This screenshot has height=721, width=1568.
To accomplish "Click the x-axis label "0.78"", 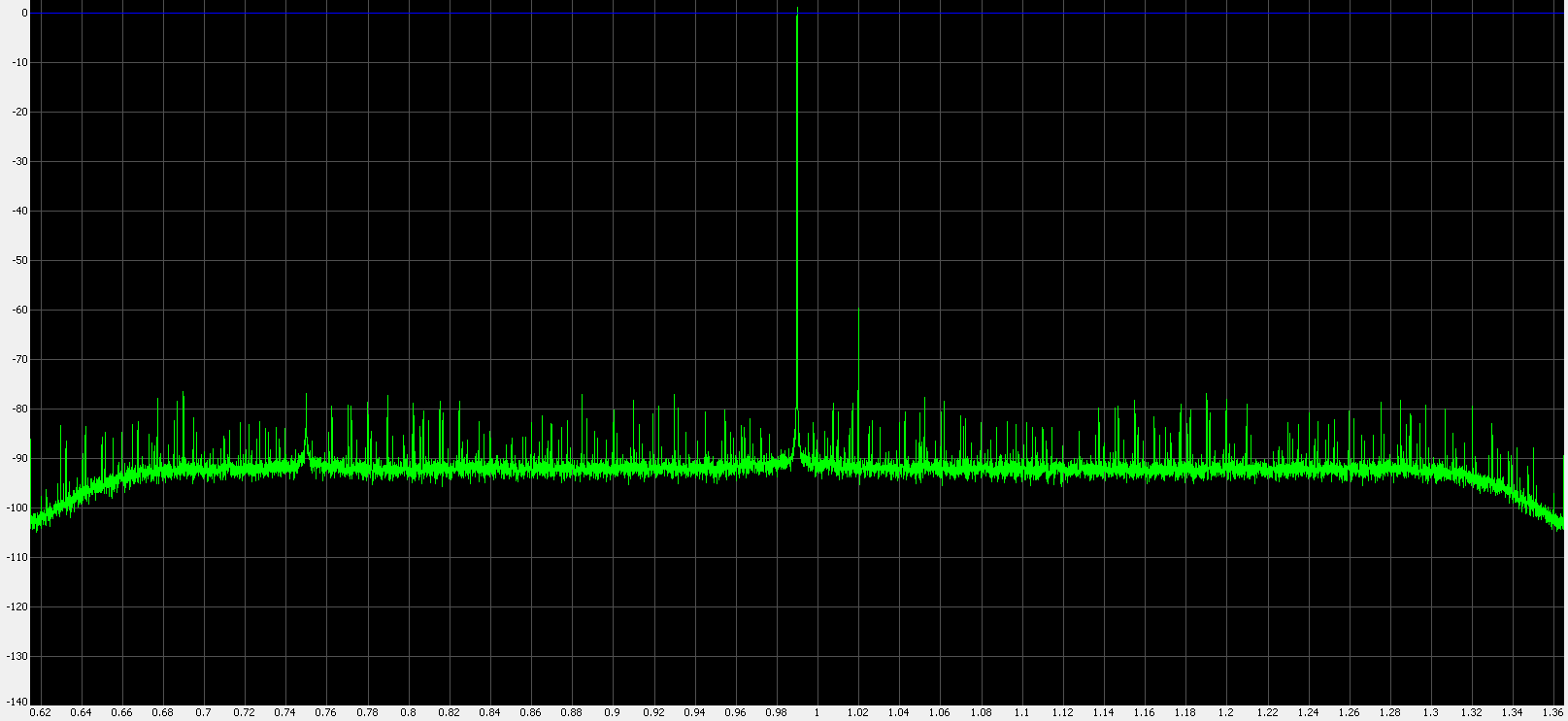I will point(367,713).
